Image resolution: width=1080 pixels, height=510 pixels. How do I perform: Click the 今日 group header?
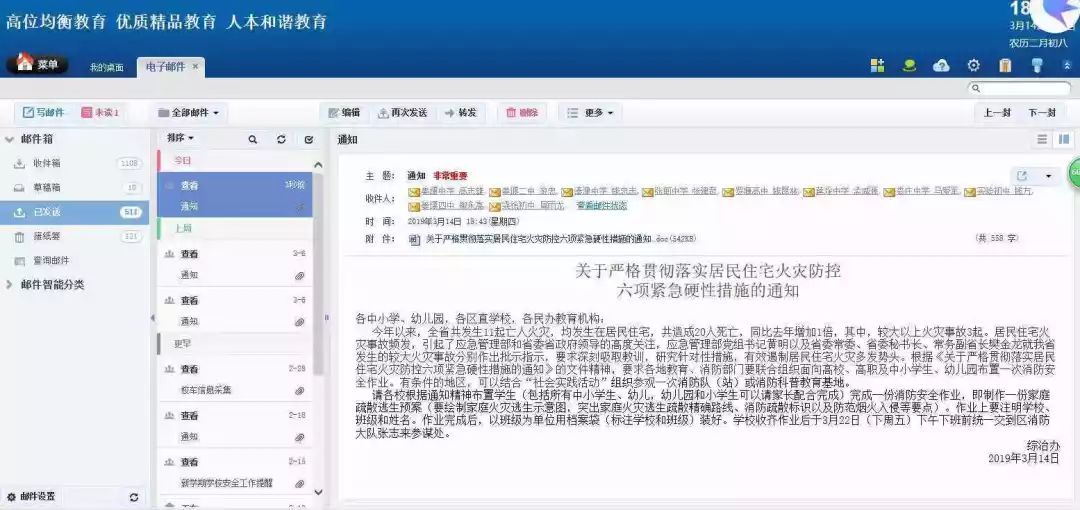coord(235,160)
